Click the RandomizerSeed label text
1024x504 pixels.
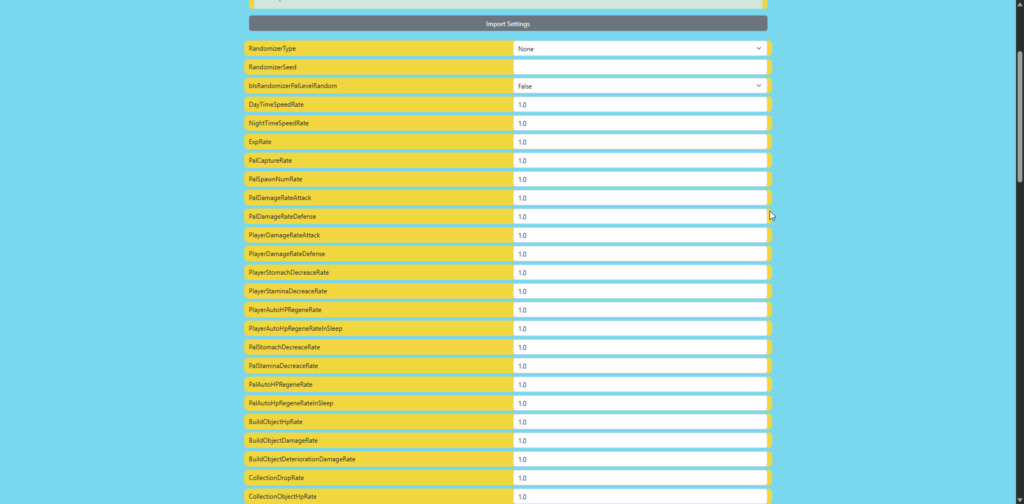[x=272, y=67]
